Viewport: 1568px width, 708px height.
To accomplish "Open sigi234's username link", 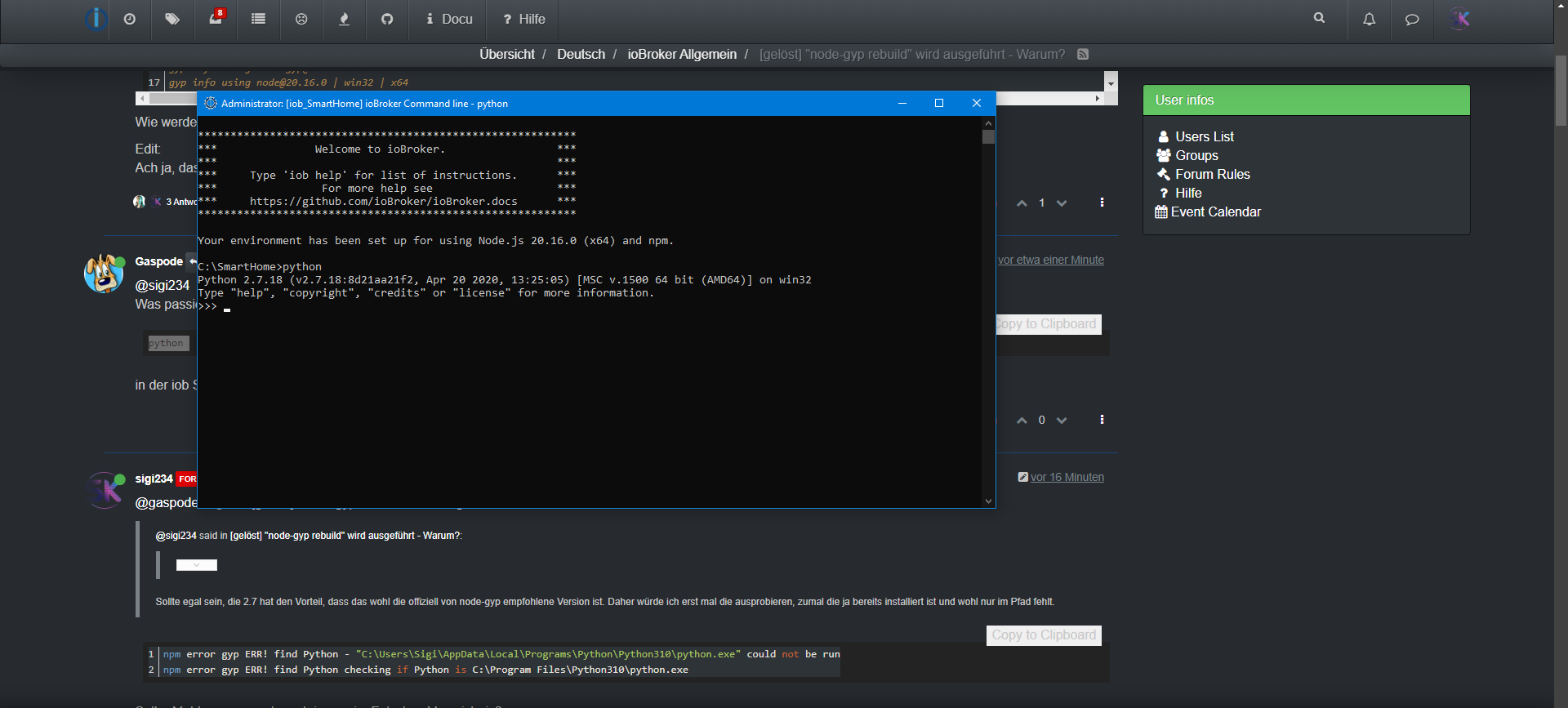I will click(x=154, y=479).
